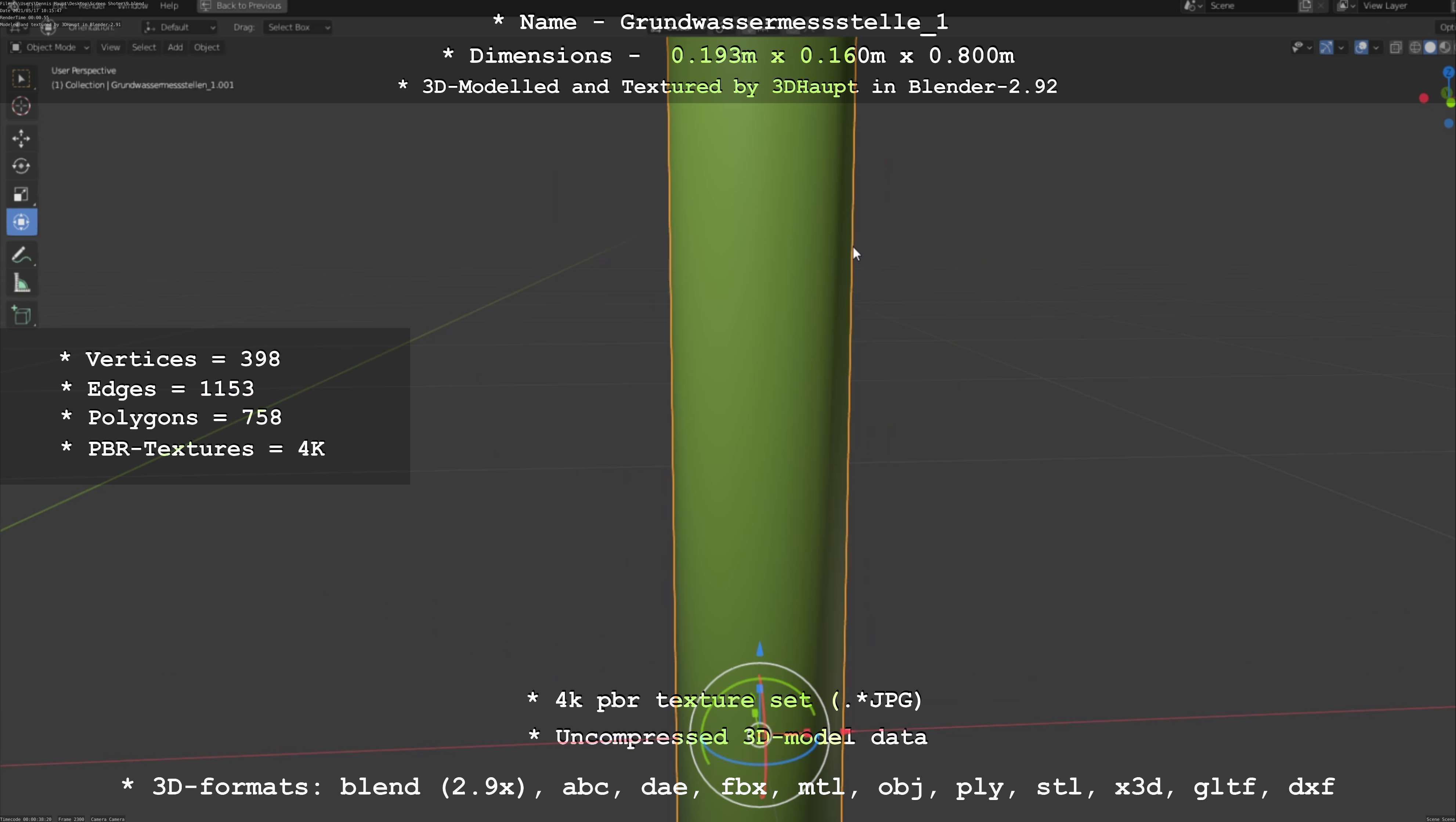Click the delete scene X icon
Screen dimensions: 1456x822
1321,6
